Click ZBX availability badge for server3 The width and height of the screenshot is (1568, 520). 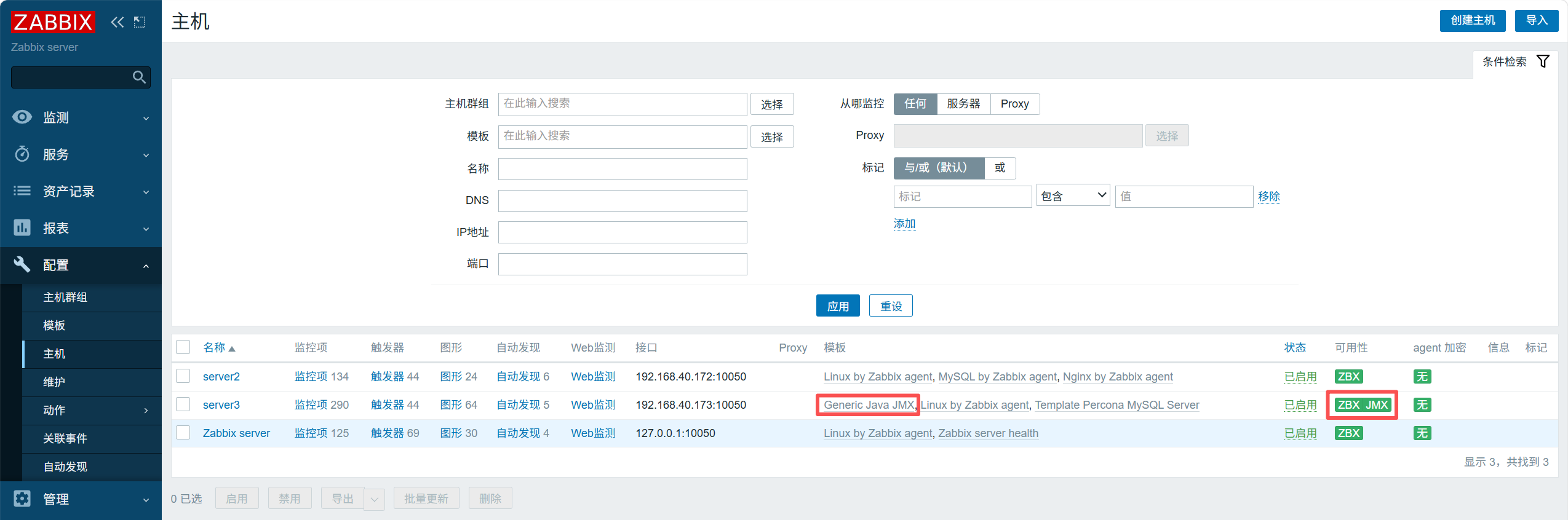tap(1349, 405)
